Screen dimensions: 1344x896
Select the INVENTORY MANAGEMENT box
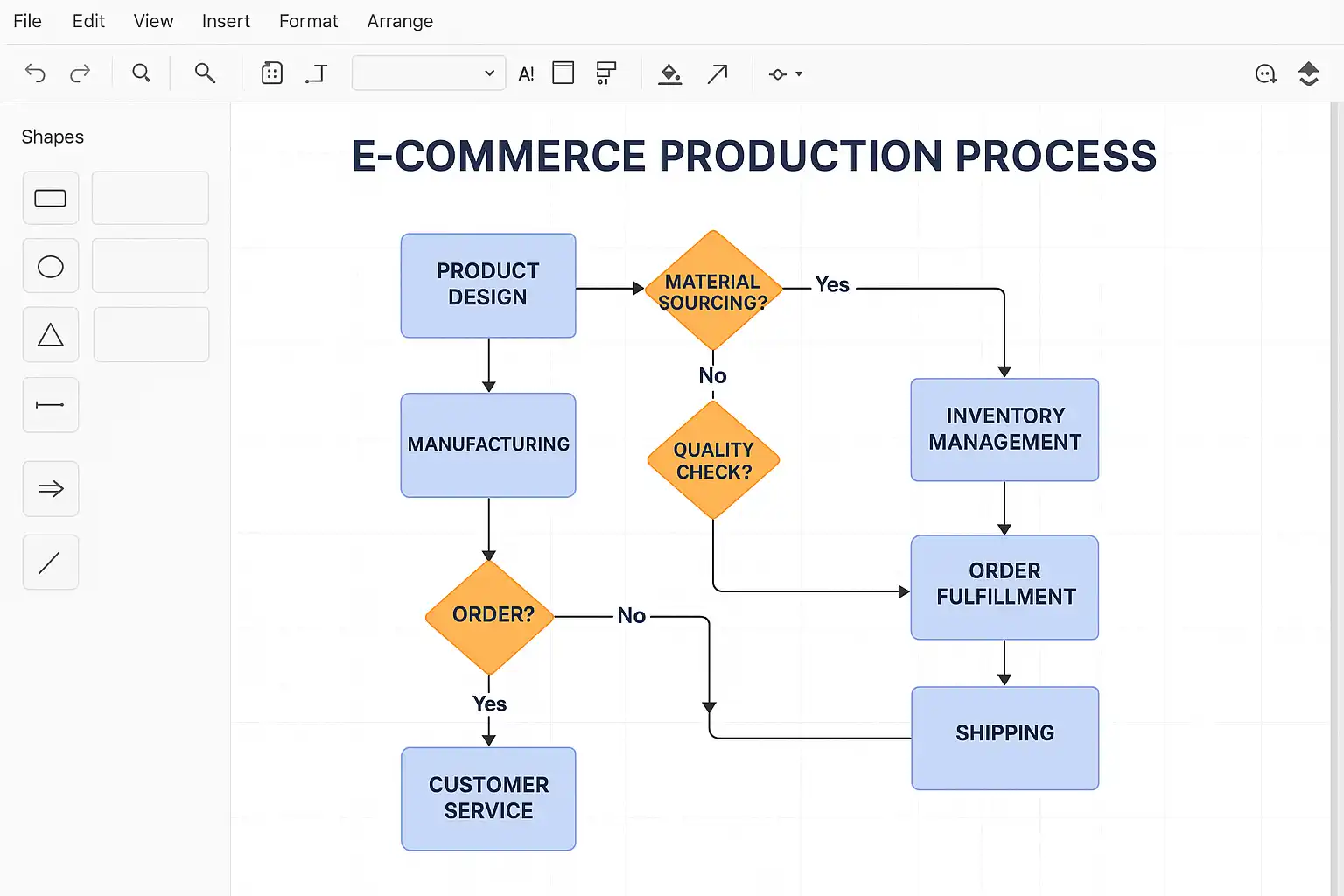(x=1004, y=430)
